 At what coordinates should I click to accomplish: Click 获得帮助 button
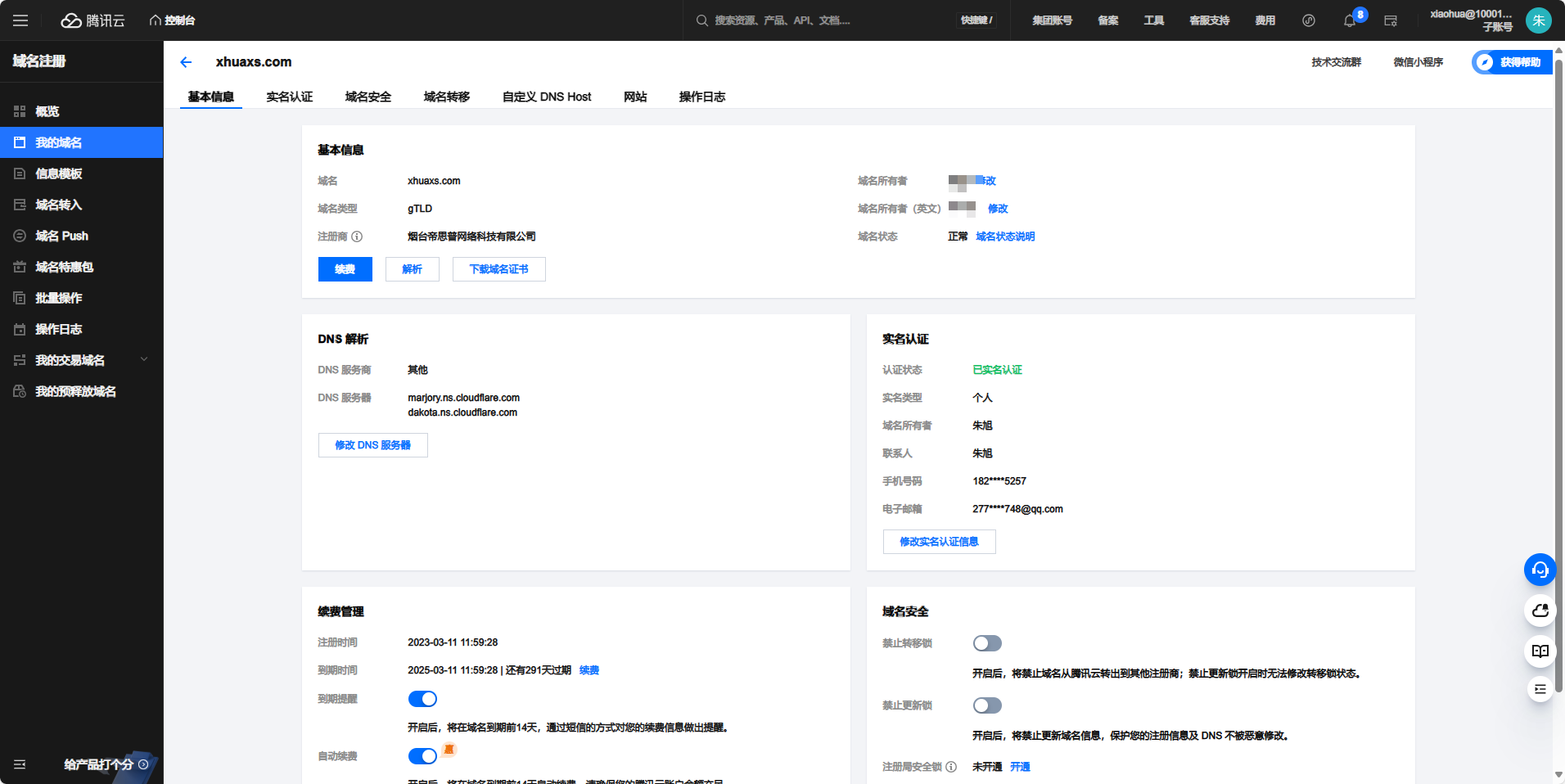(x=1512, y=62)
